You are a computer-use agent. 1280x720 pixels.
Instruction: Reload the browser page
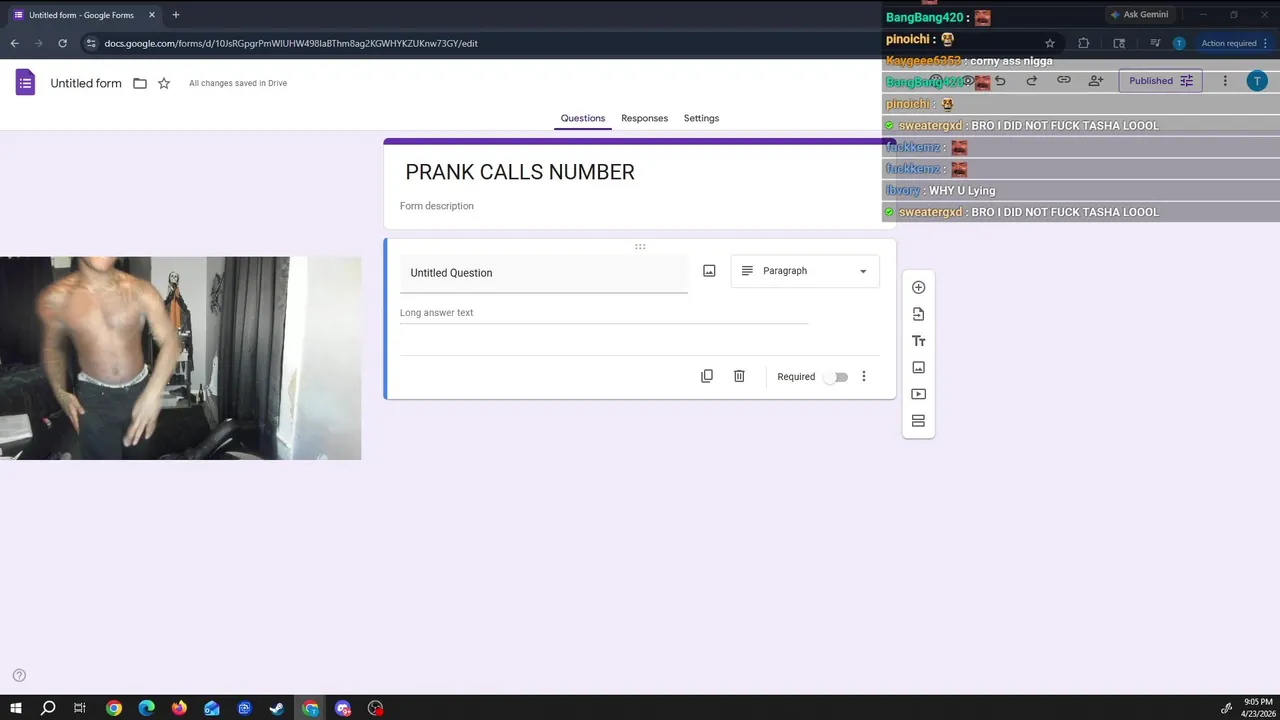62,43
